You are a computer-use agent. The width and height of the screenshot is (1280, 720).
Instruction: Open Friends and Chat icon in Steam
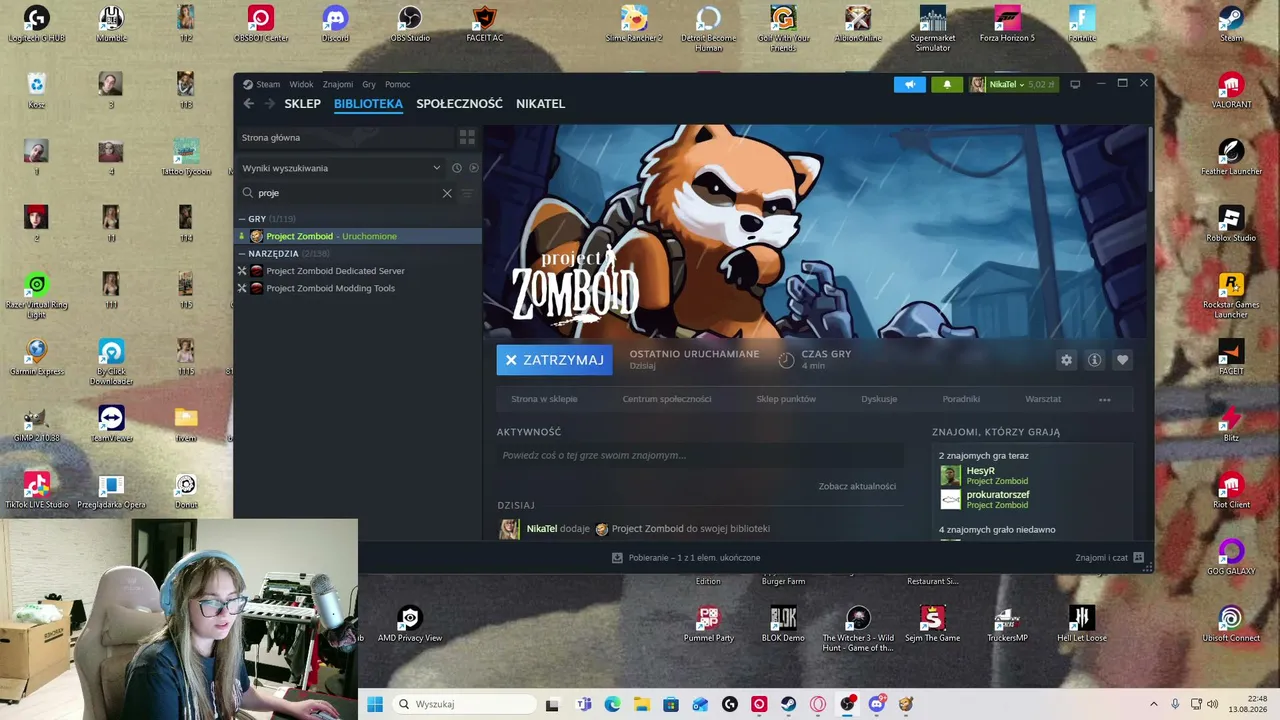[1138, 558]
